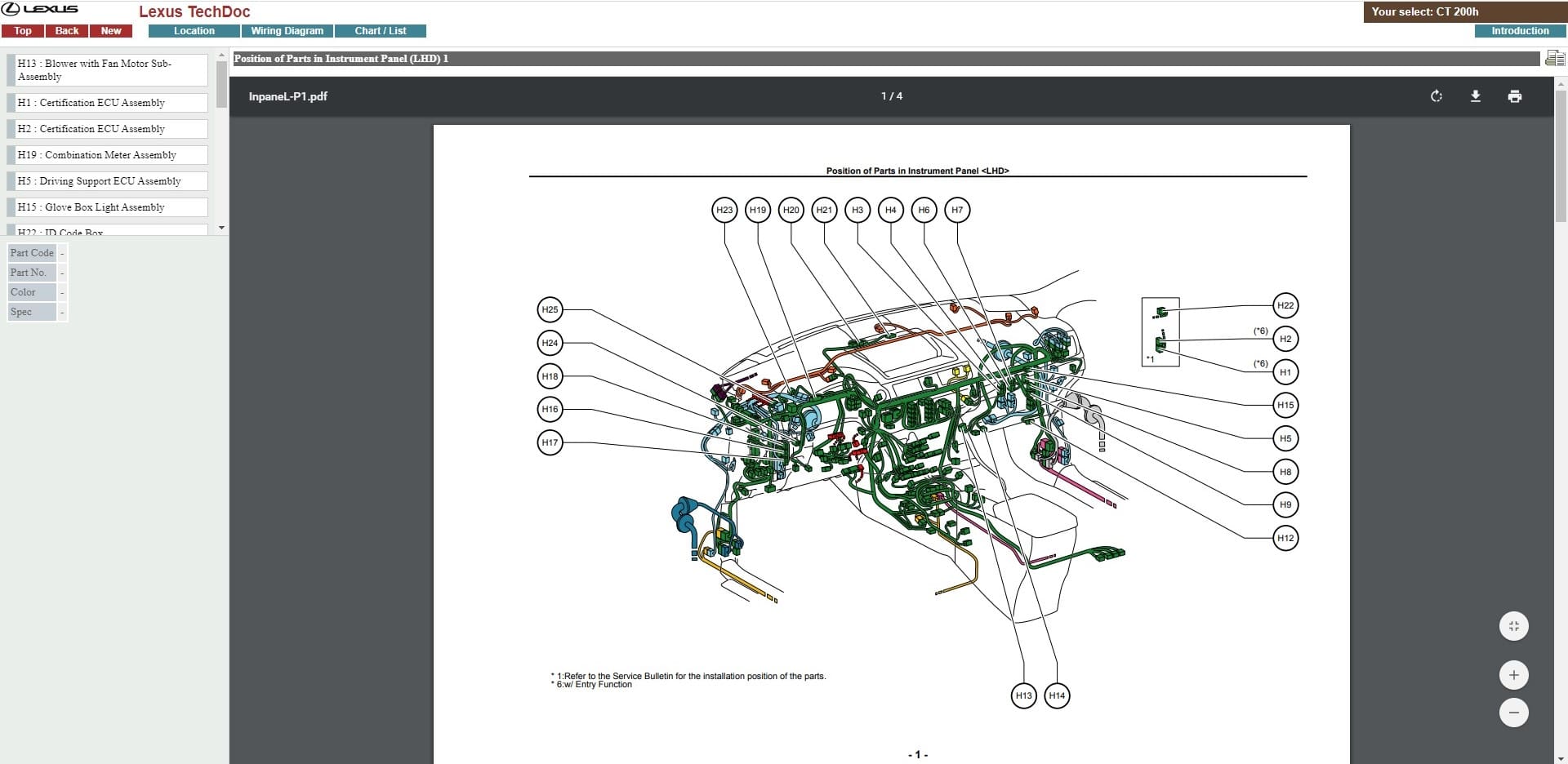Click the H19 callout in diagram
Viewport: 1568px width, 764px height.
pyautogui.click(x=758, y=210)
